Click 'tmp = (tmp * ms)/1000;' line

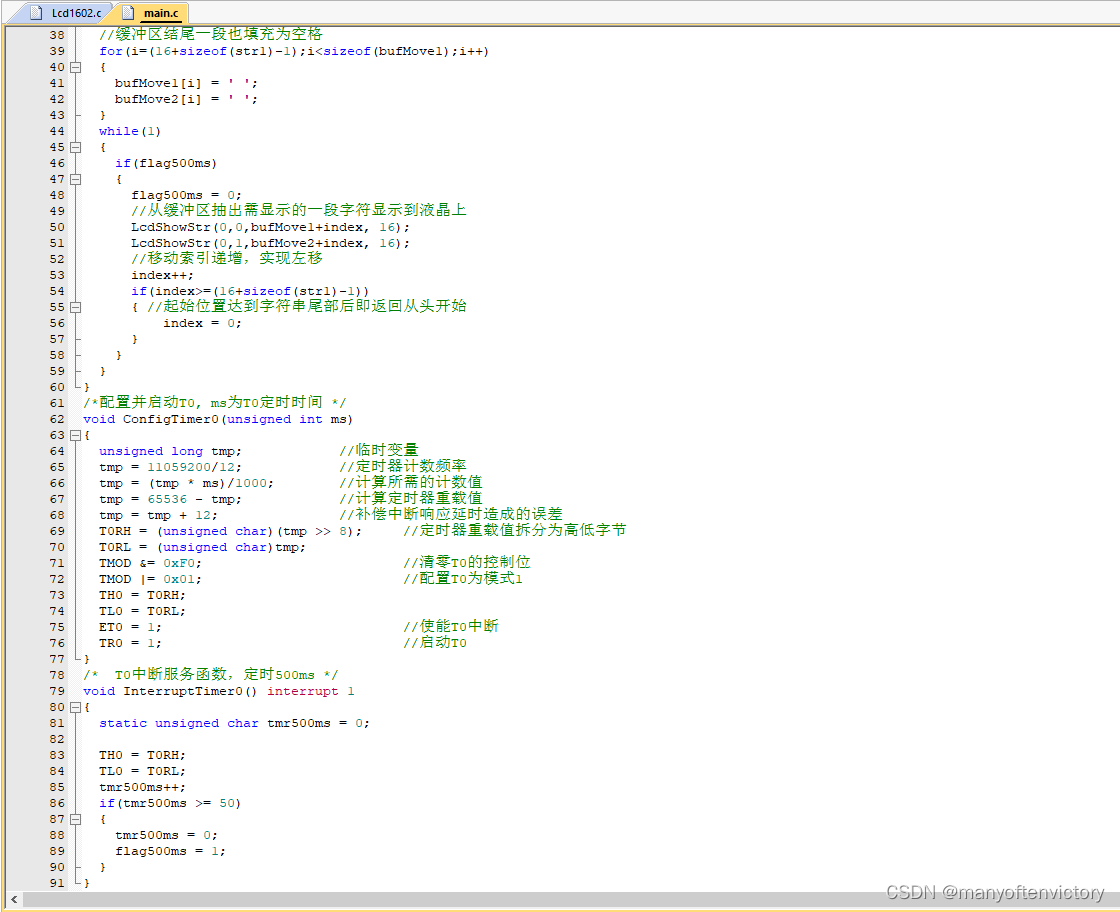[x=186, y=483]
